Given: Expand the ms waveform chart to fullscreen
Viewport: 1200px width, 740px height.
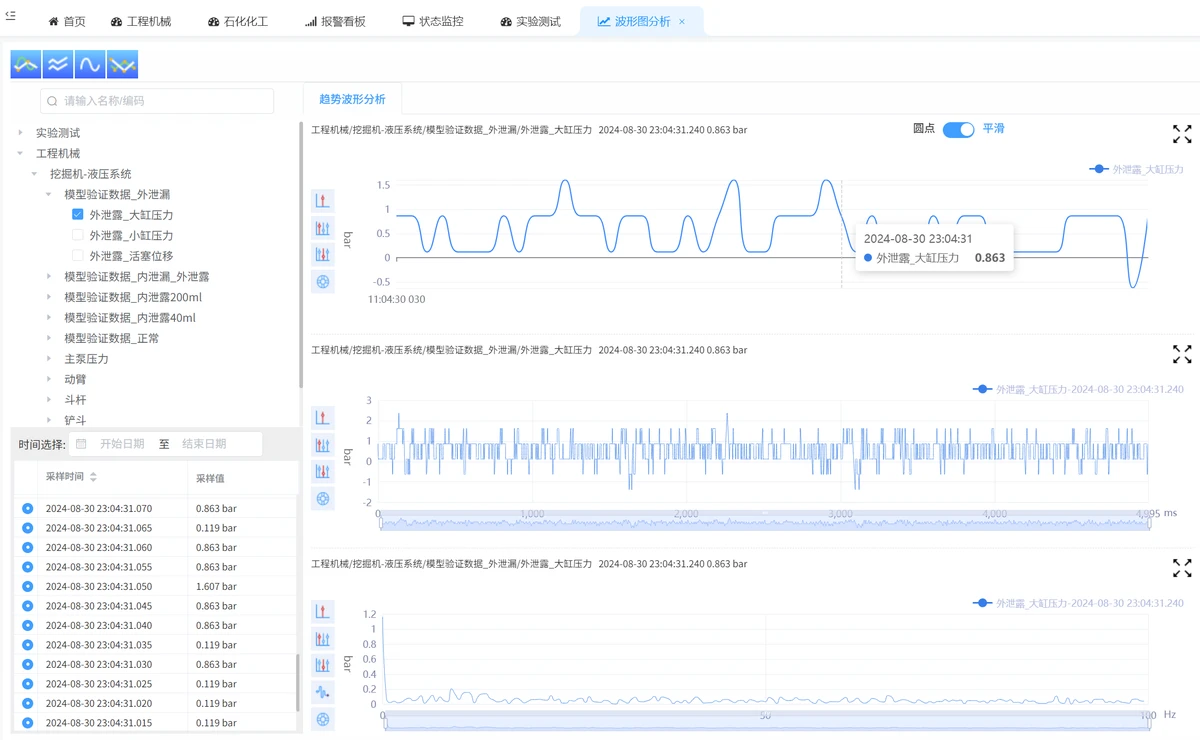Looking at the screenshot, I should (1182, 354).
